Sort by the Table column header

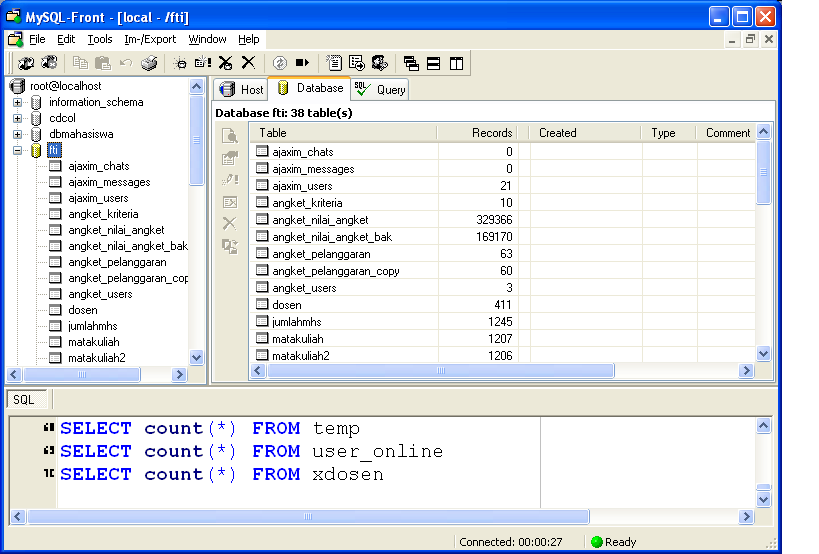[344, 133]
